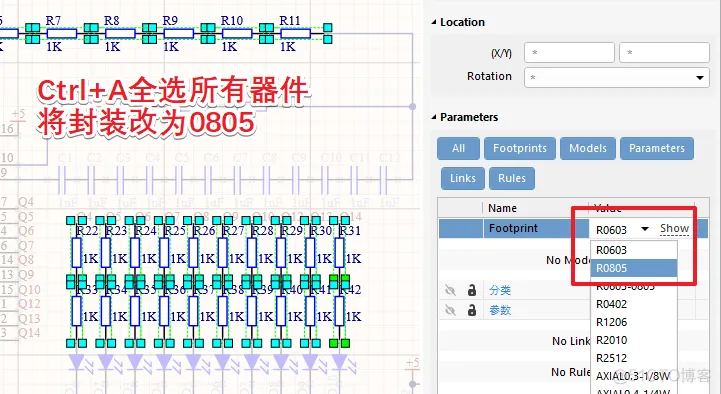The width and height of the screenshot is (721, 394).
Task: Click the 参数 parameter name
Action: click(x=500, y=310)
